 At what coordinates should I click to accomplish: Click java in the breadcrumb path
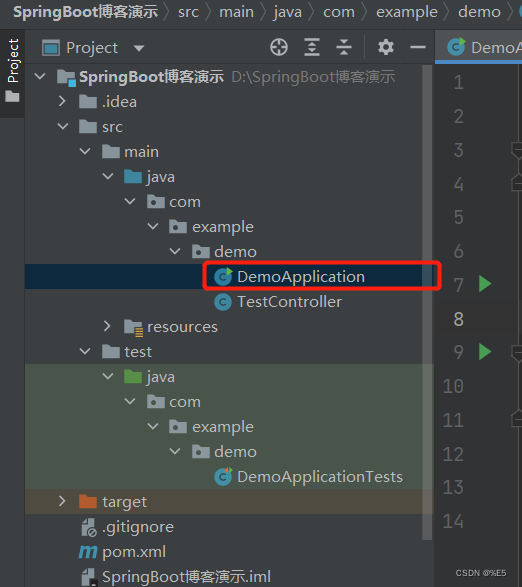click(x=288, y=12)
